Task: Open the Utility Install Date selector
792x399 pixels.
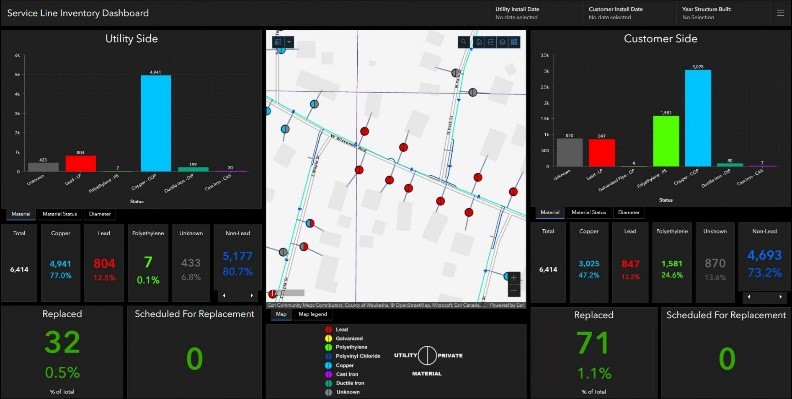Action: tap(536, 13)
